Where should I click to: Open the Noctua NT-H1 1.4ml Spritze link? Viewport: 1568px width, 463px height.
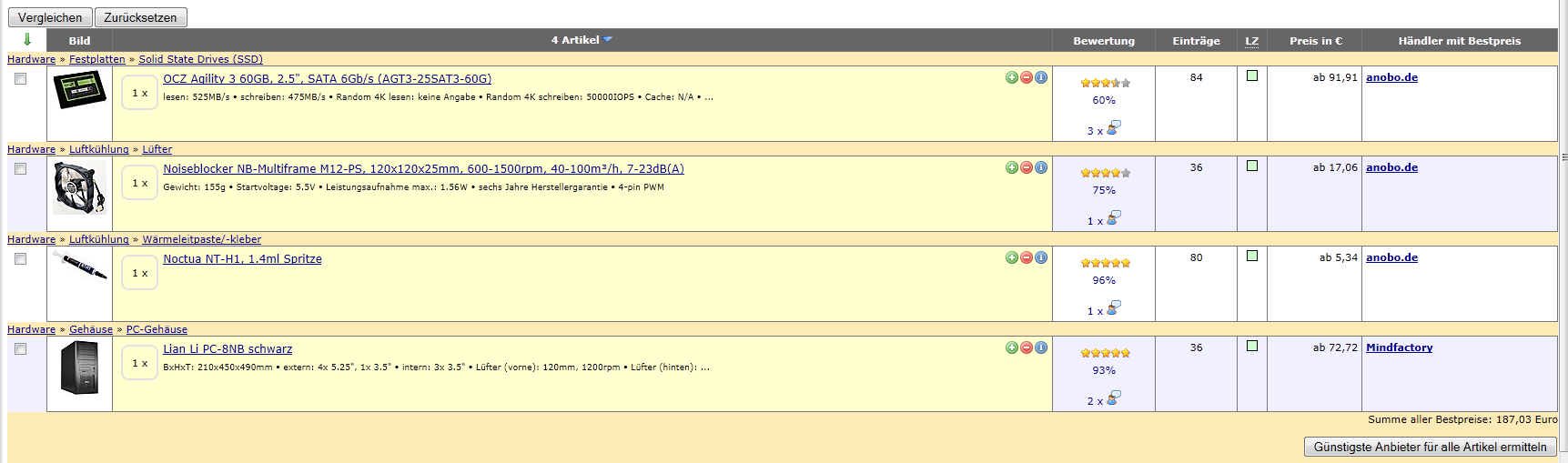pyautogui.click(x=242, y=259)
